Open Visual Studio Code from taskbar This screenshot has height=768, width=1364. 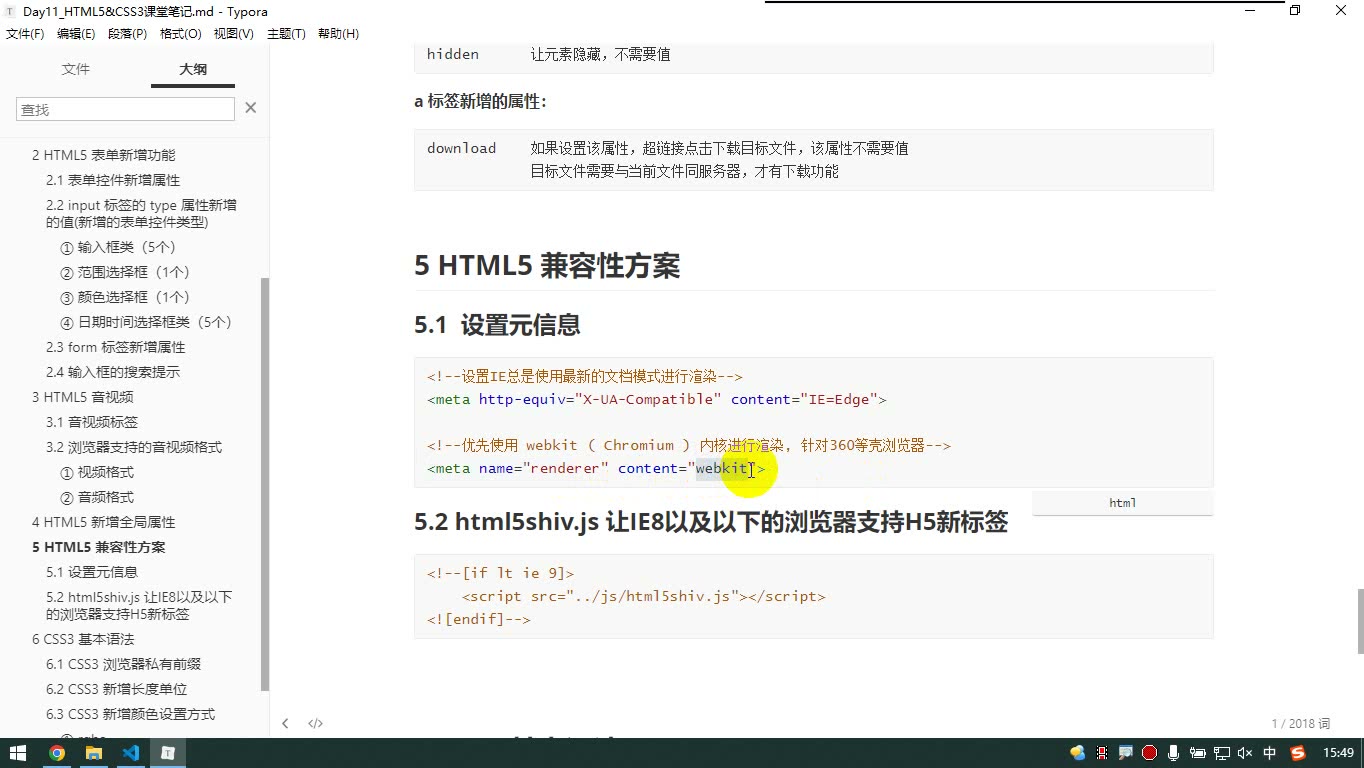(131, 753)
